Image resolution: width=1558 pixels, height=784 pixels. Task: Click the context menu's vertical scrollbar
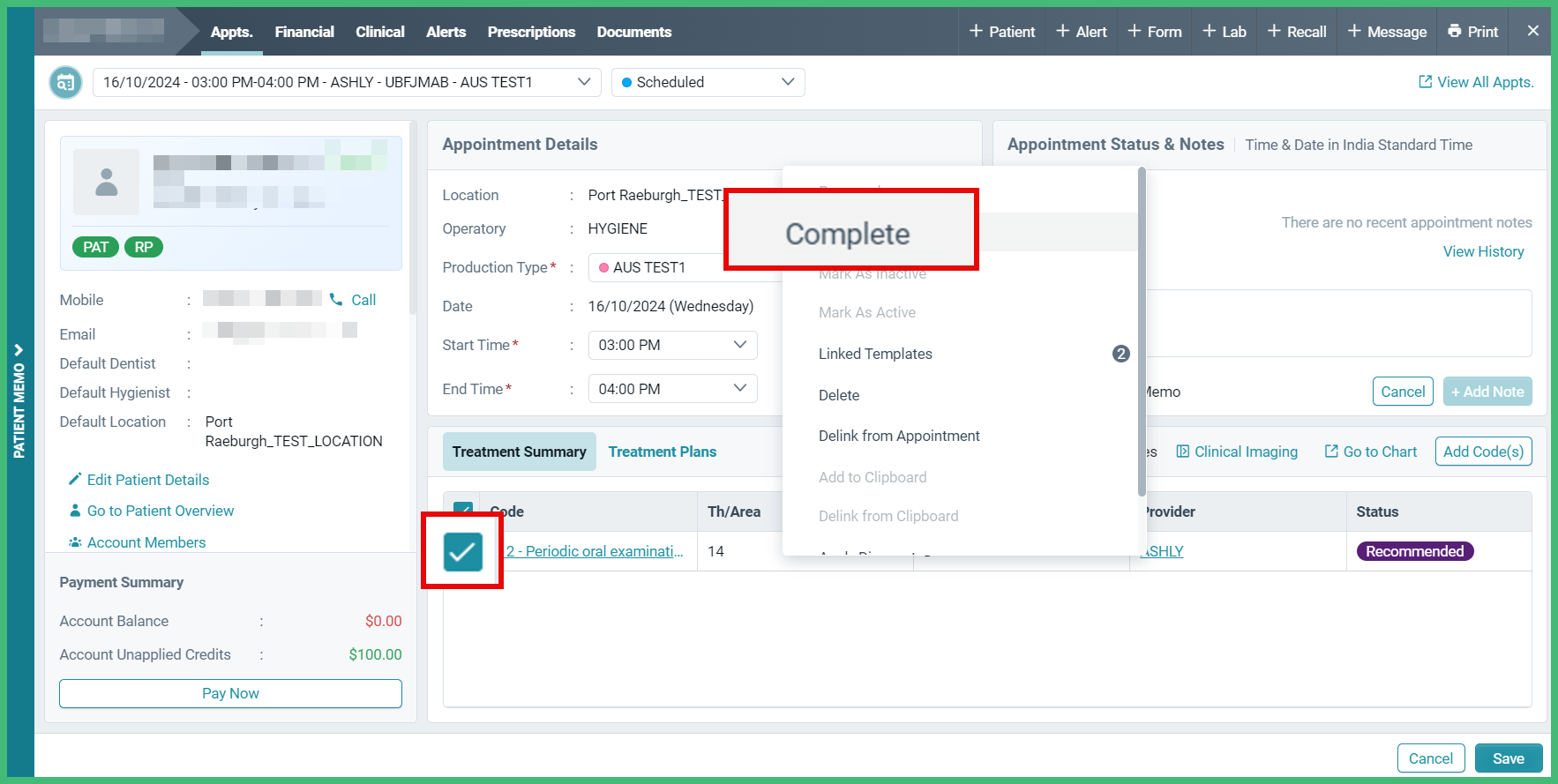(1142, 332)
